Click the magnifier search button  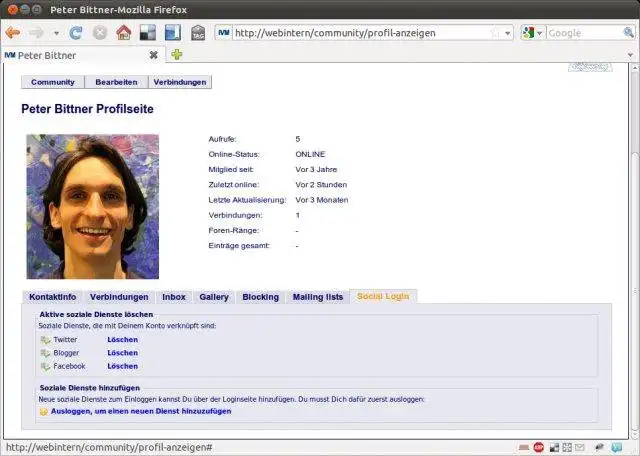tap(629, 33)
